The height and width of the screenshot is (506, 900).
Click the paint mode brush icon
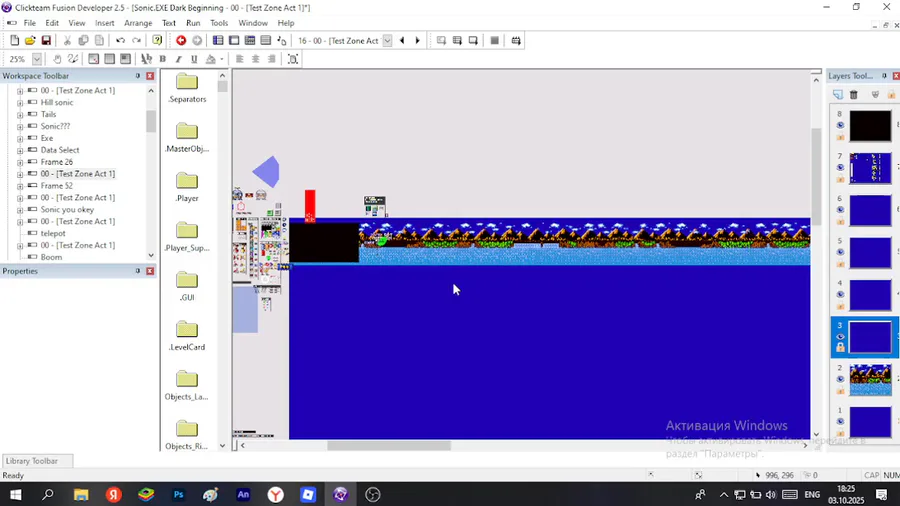click(x=73, y=59)
